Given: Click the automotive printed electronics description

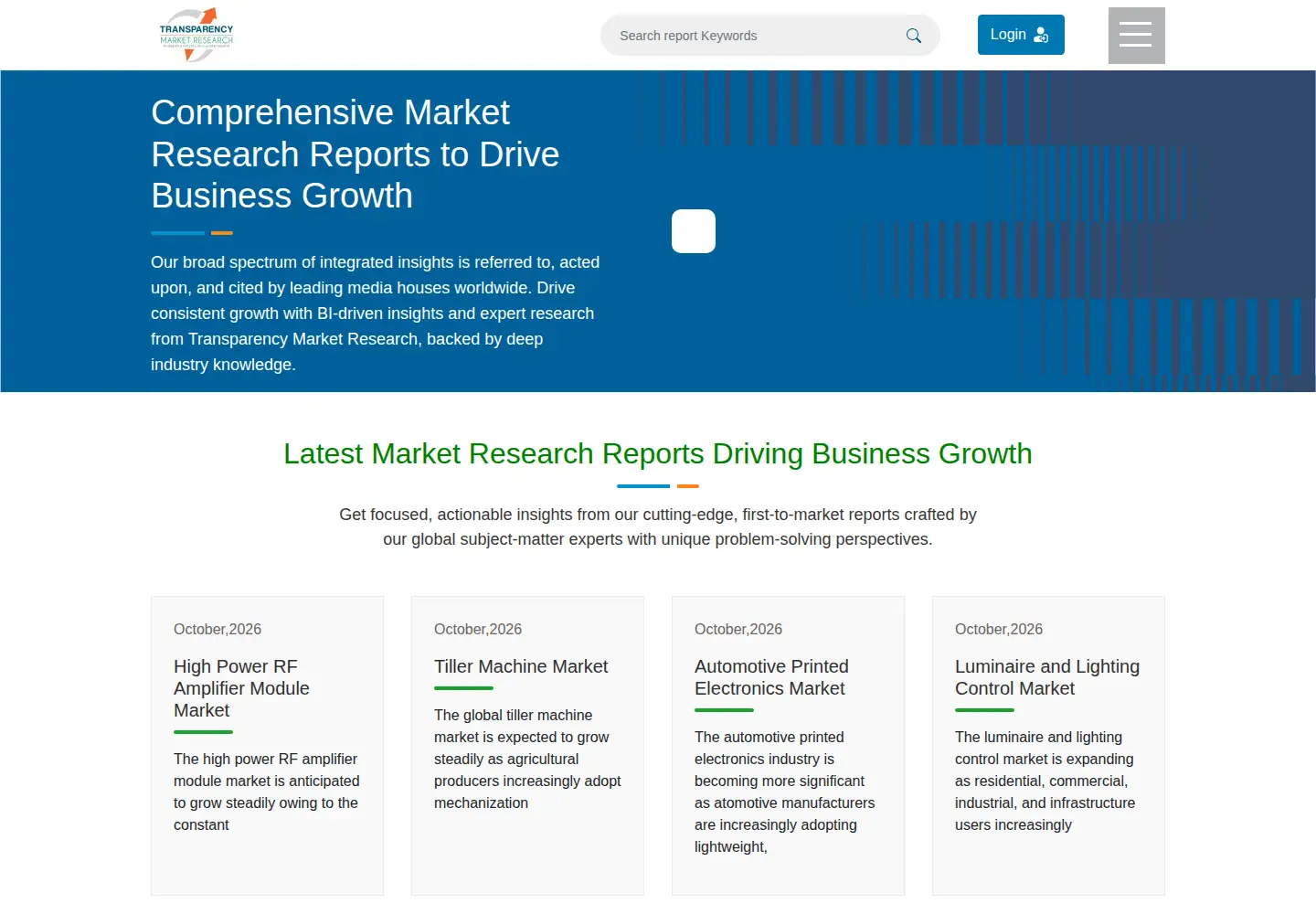Looking at the screenshot, I should (785, 792).
